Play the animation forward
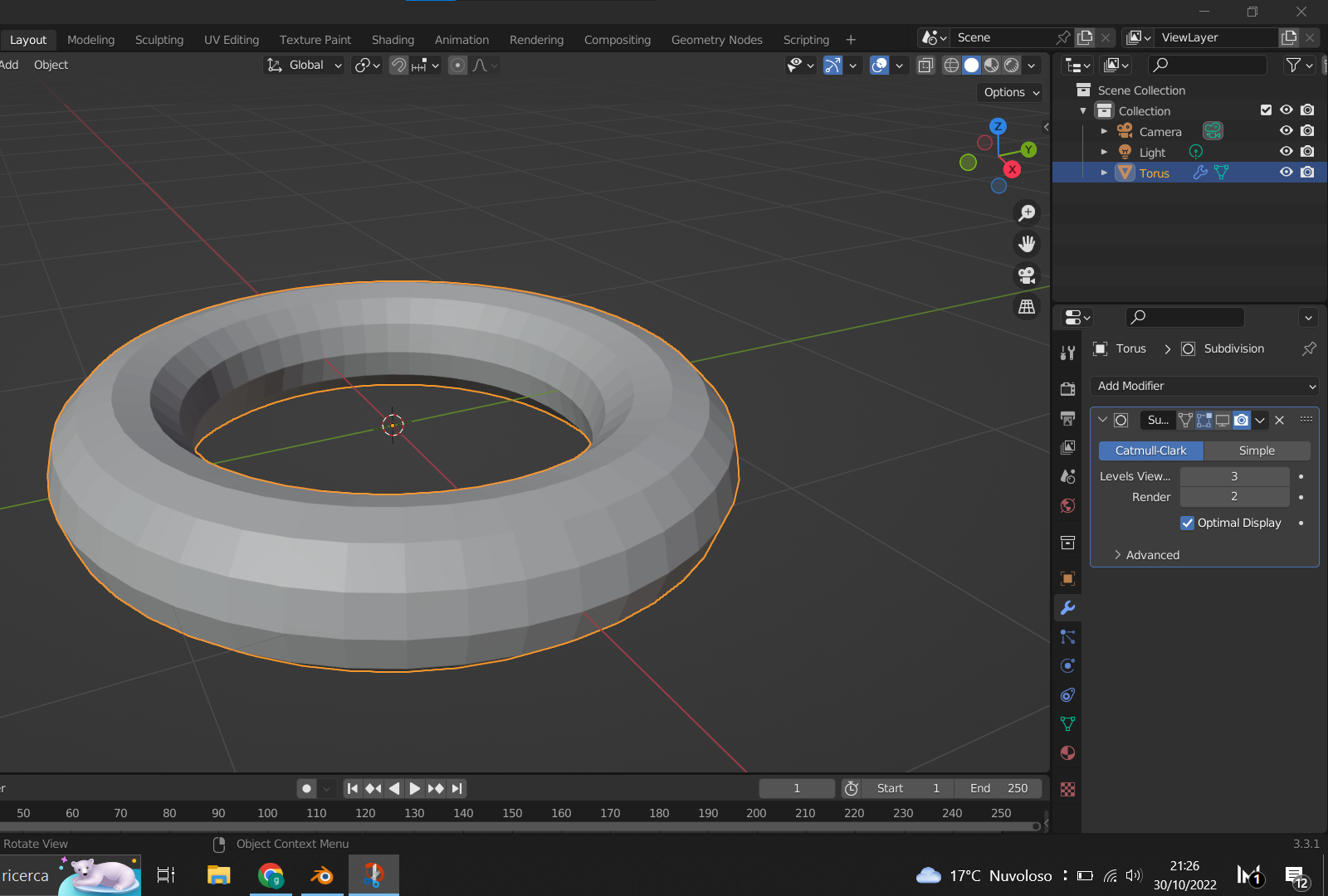Screen dimensions: 1328x896 [x=415, y=789]
